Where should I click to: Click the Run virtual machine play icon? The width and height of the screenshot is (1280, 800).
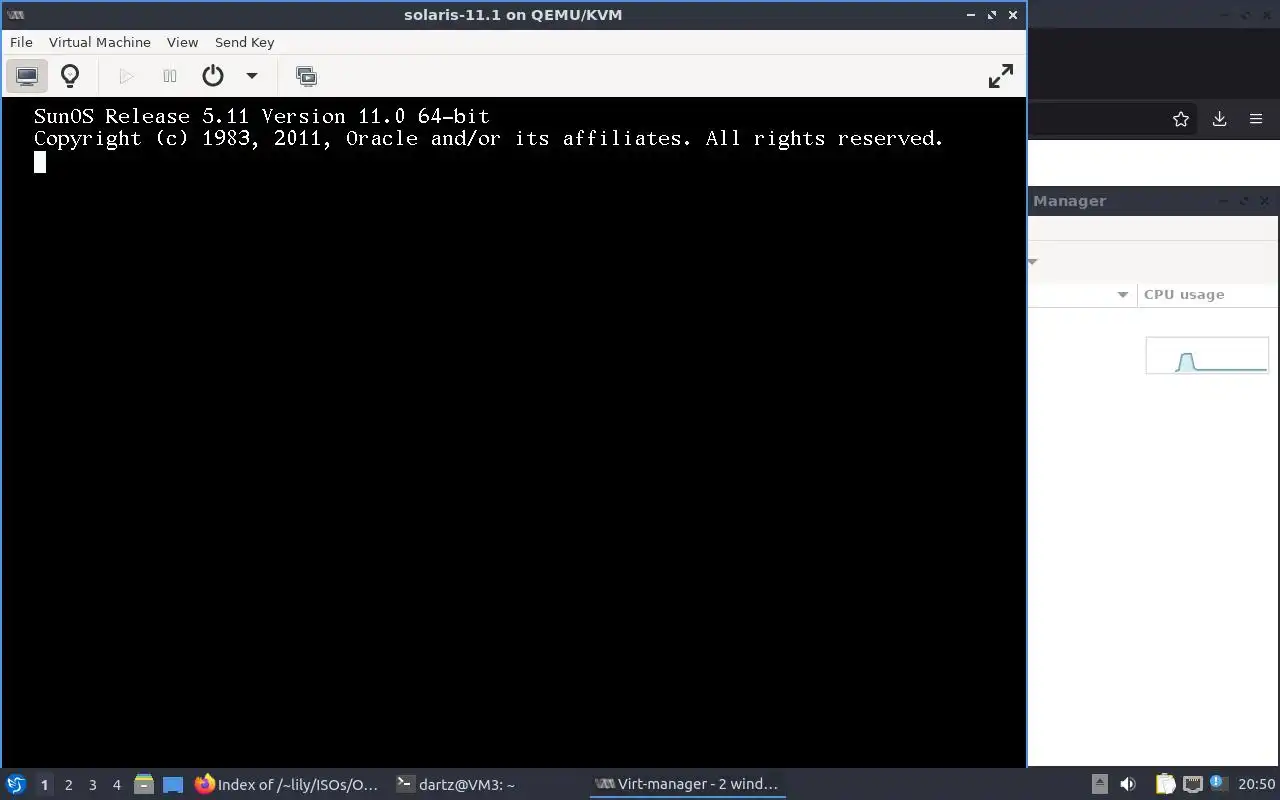tap(126, 76)
